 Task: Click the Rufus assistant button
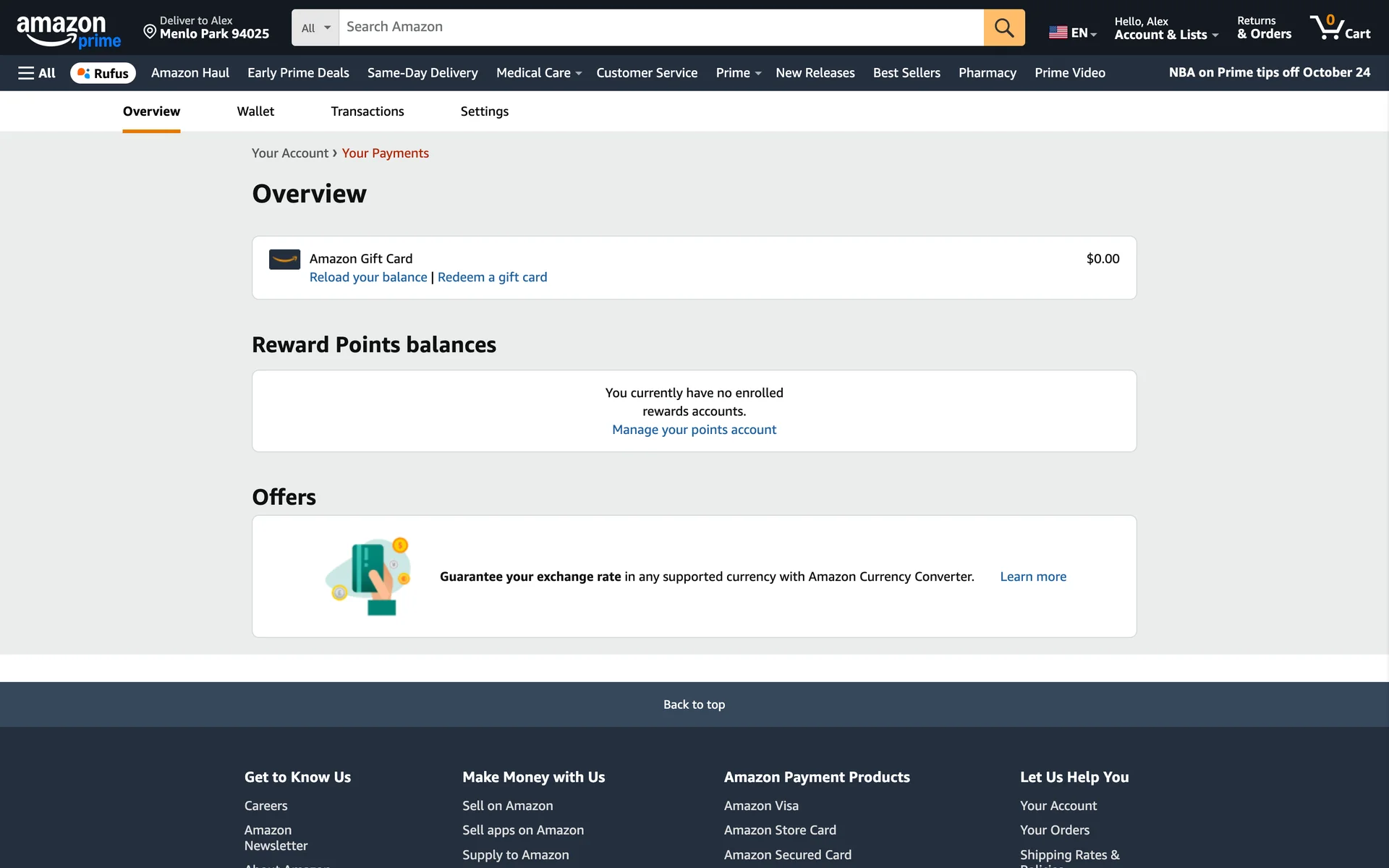click(x=103, y=73)
